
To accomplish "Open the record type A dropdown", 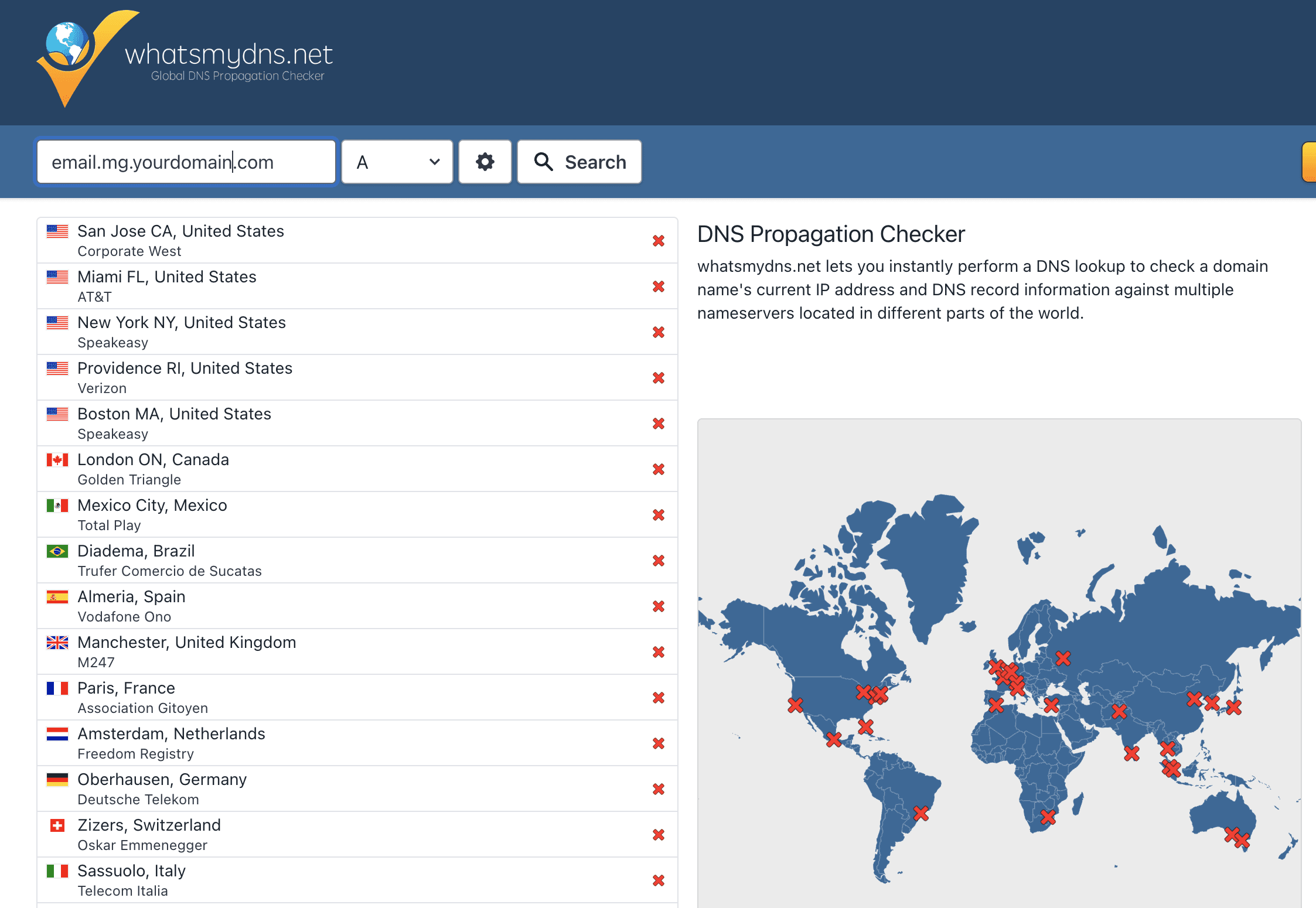I will (x=397, y=162).
